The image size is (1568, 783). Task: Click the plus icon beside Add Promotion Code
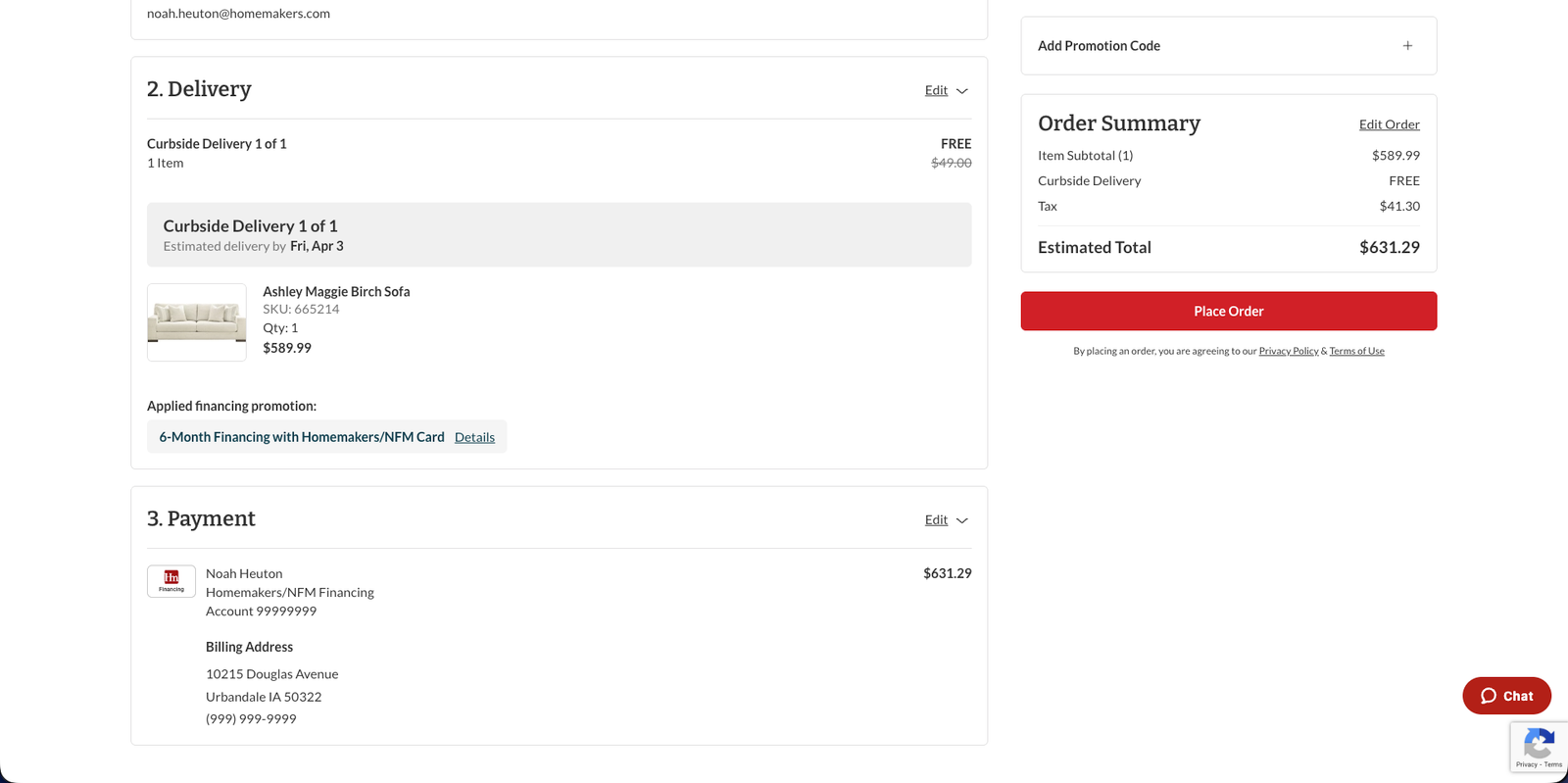pos(1407,46)
